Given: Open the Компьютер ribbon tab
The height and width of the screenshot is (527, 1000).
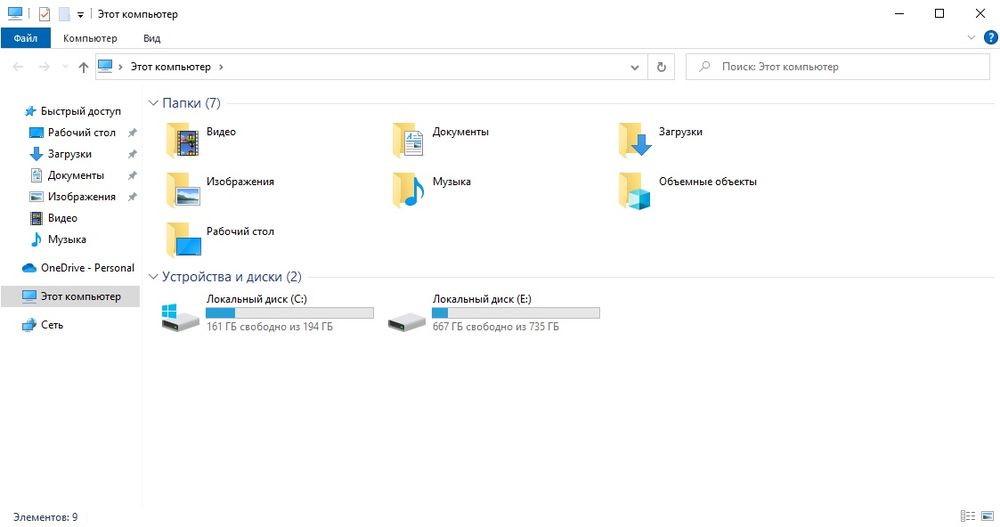Looking at the screenshot, I should (x=90, y=38).
